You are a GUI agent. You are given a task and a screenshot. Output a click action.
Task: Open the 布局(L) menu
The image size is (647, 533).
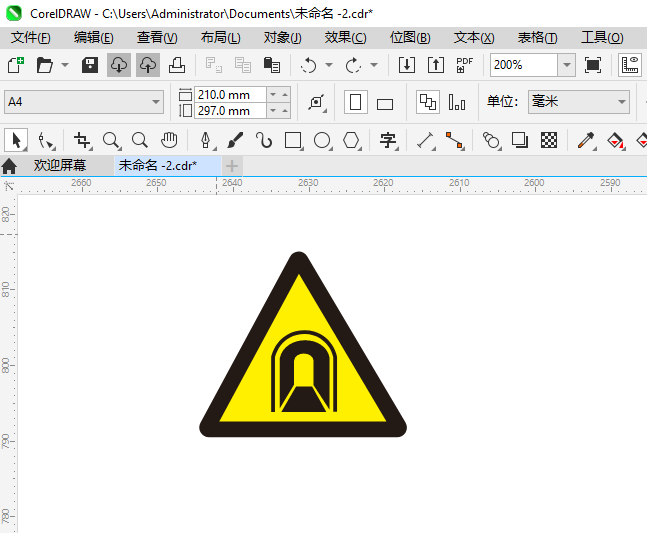point(220,38)
